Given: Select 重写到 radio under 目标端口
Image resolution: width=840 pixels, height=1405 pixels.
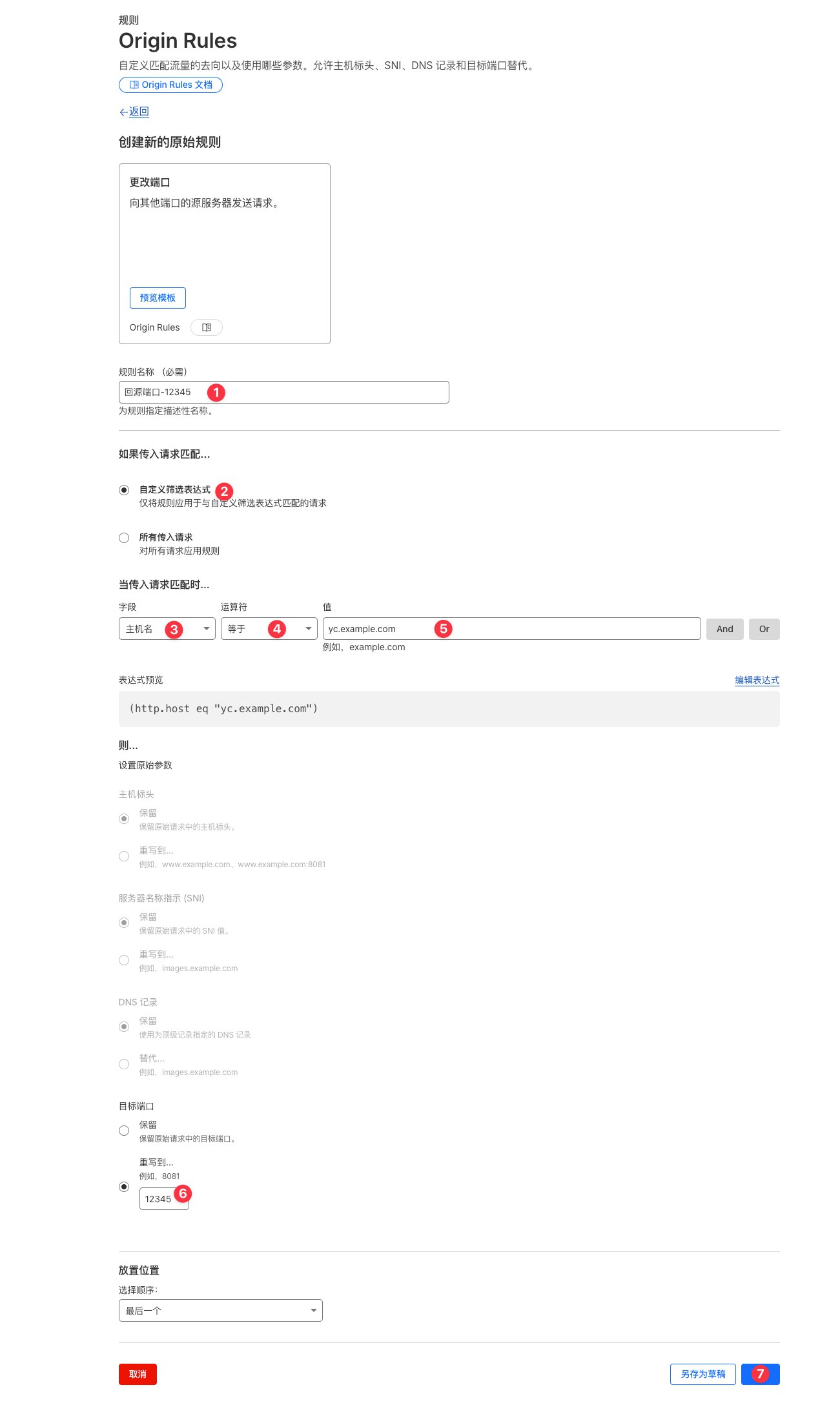Looking at the screenshot, I should click(x=124, y=1187).
